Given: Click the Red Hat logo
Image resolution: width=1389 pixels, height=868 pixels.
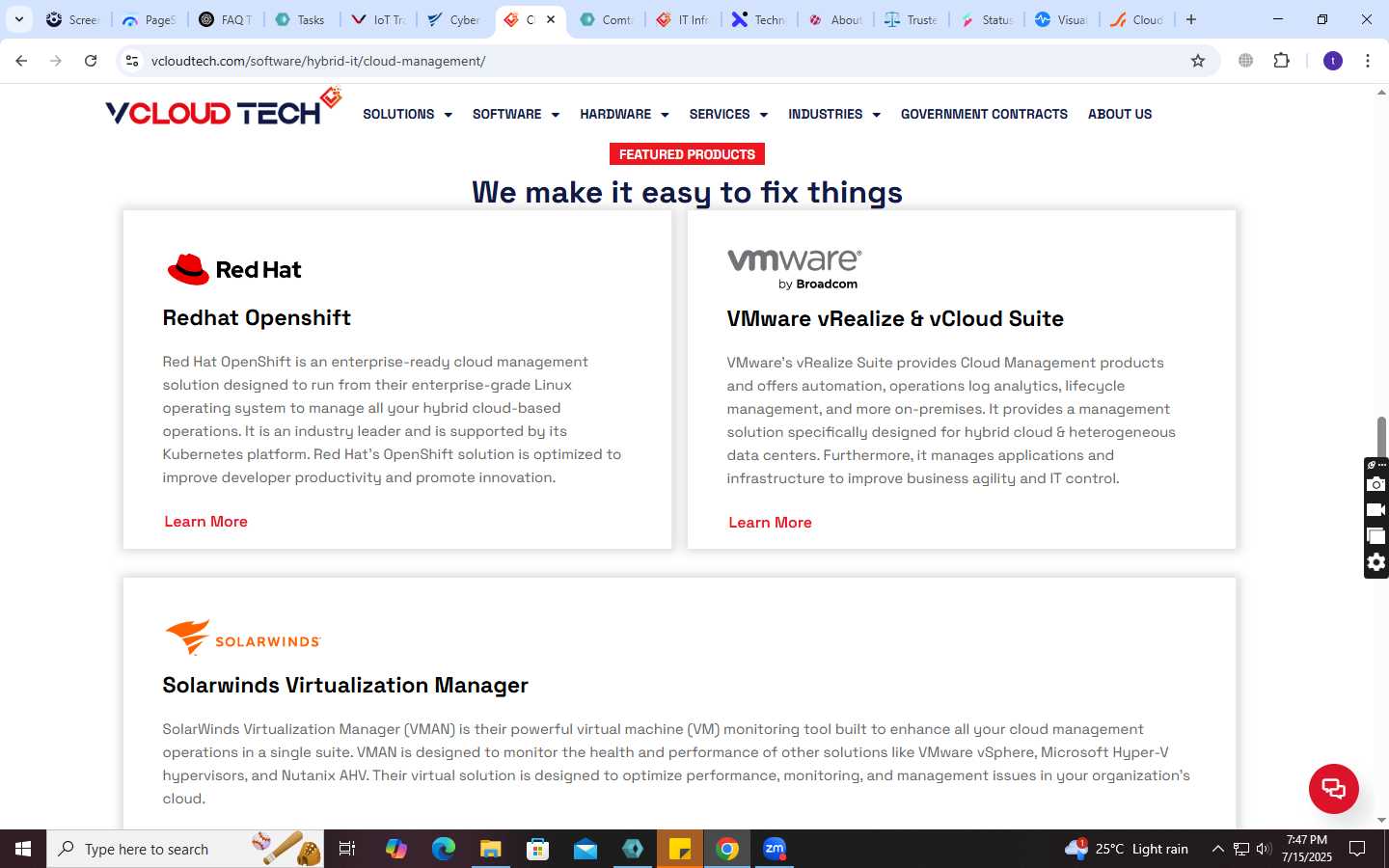Looking at the screenshot, I should tap(234, 269).
